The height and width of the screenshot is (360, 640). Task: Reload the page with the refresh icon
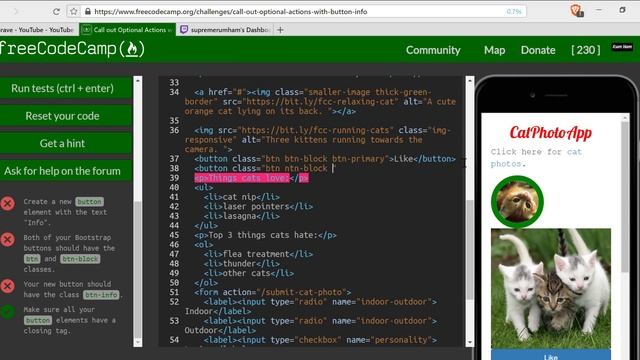[56, 11]
